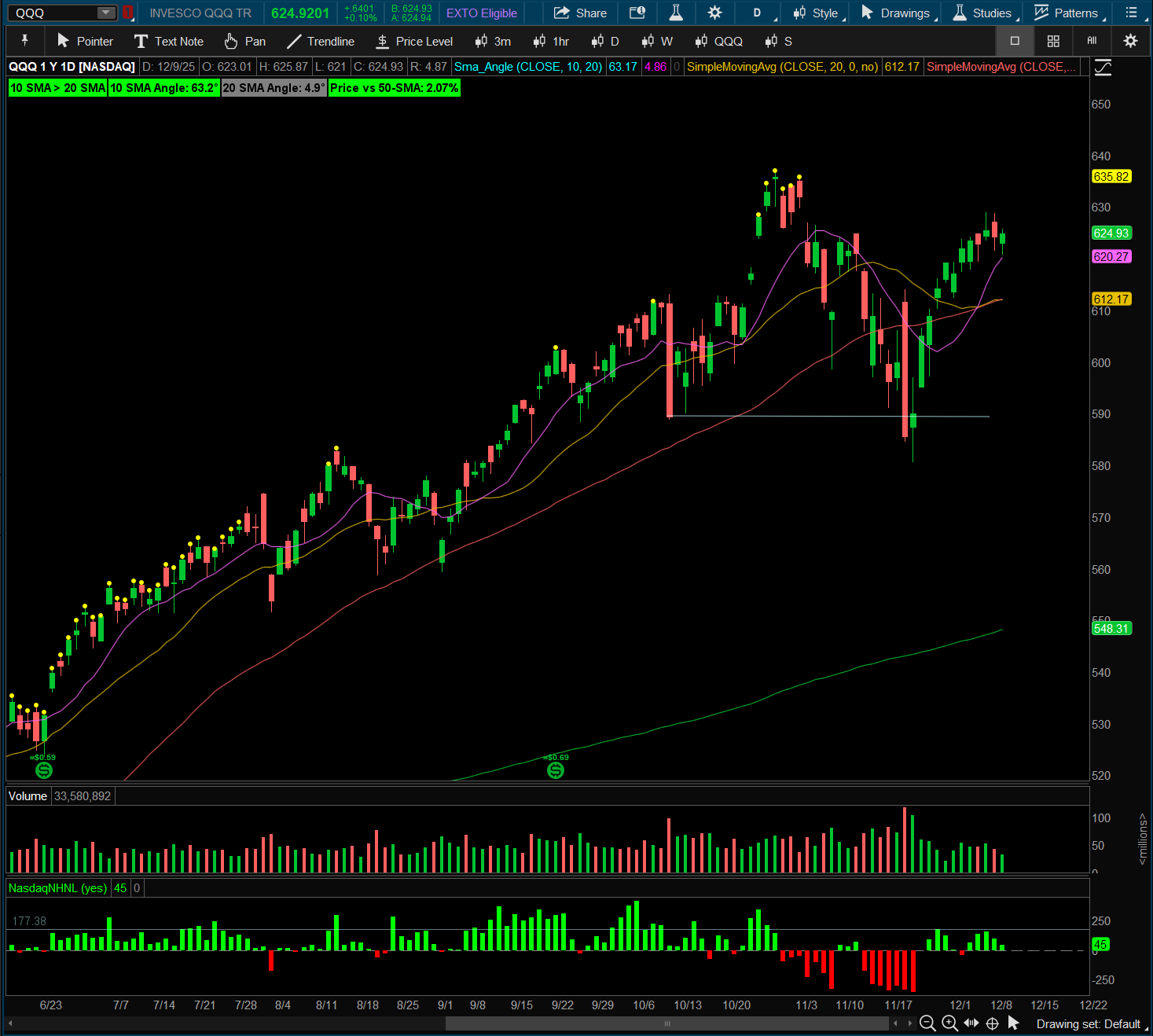Click the red alert indicator beside the symbol box

(127, 13)
